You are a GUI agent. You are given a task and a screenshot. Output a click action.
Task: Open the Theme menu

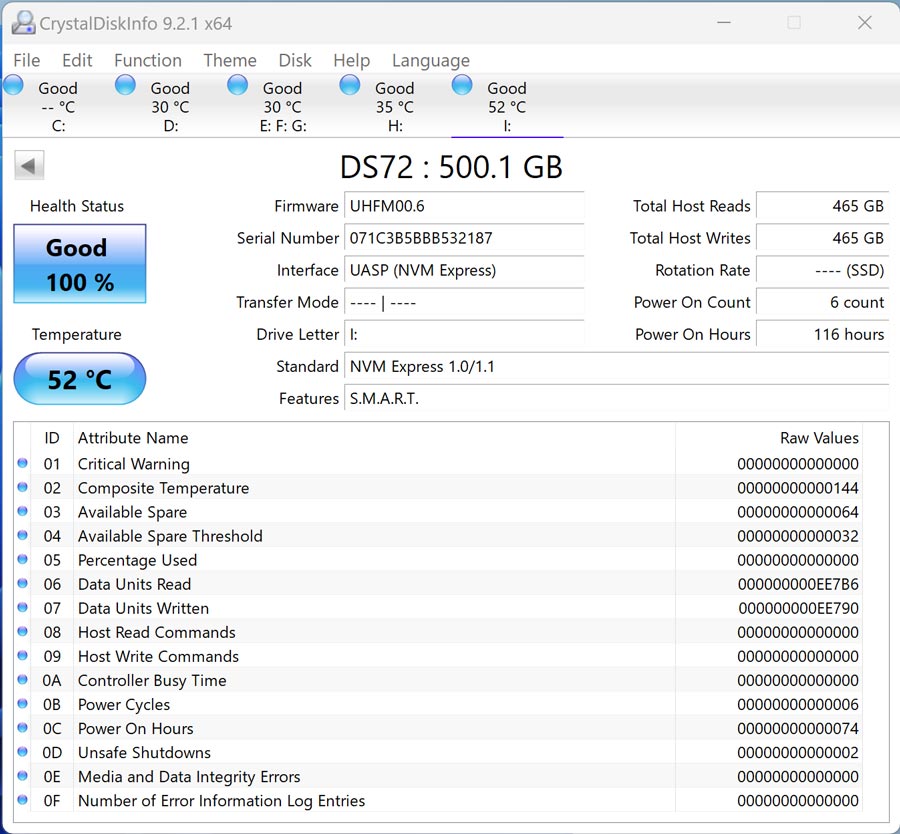[x=230, y=60]
